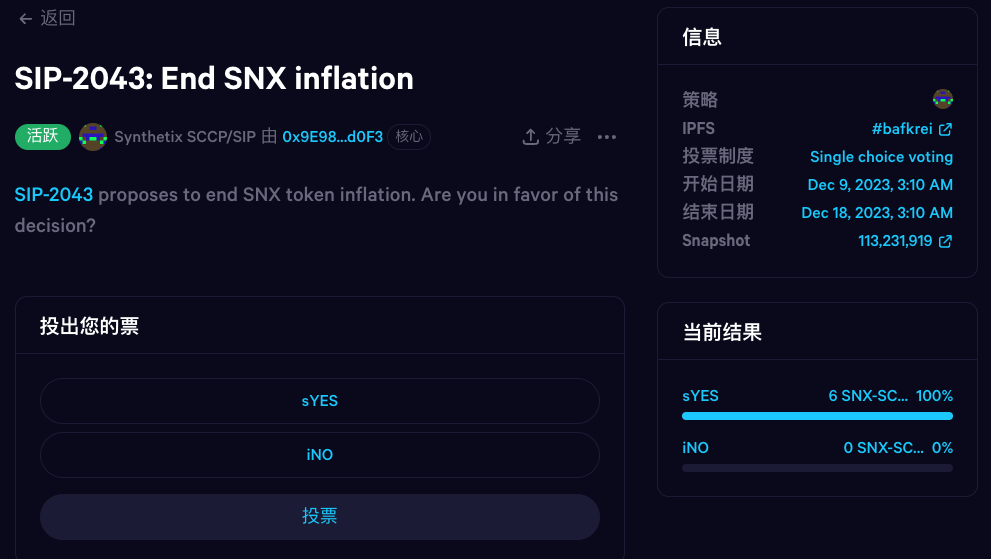991x559 pixels.
Task: Open the #bafkrei IPFS link
Action: 903,129
